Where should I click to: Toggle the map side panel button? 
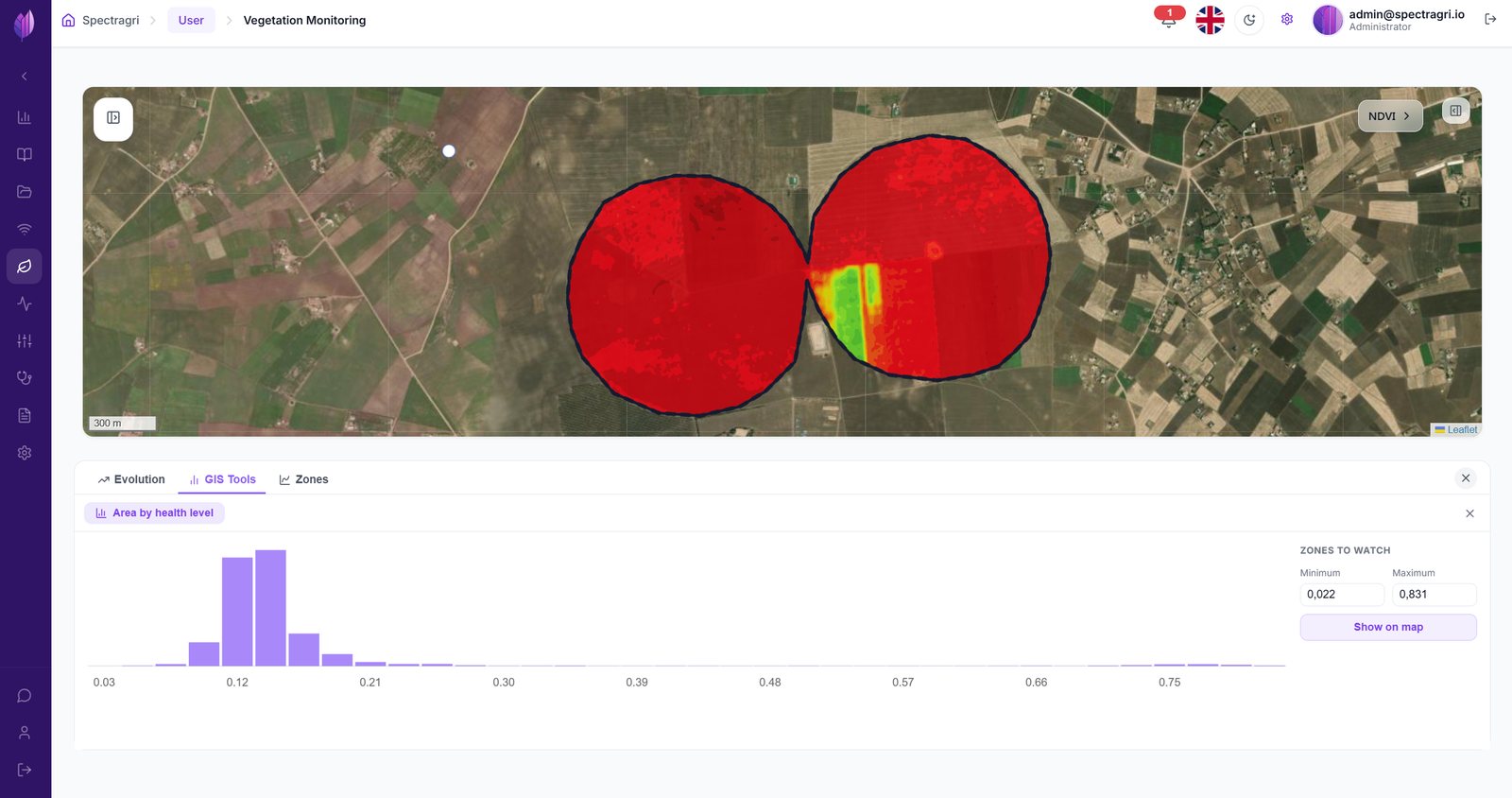[113, 118]
